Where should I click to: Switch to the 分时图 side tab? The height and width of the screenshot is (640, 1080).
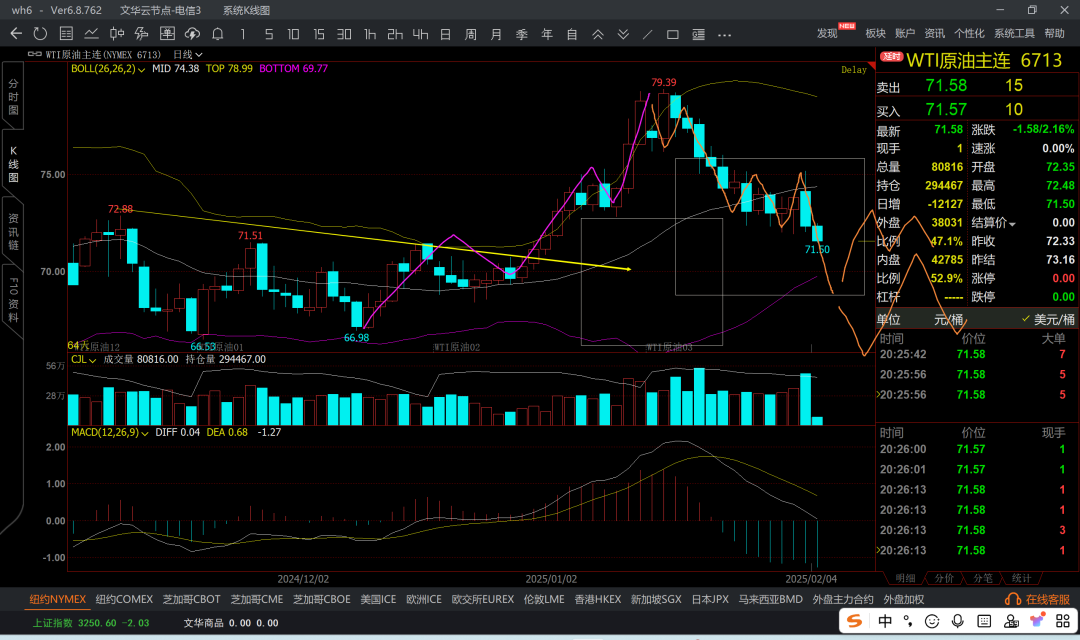[13, 97]
